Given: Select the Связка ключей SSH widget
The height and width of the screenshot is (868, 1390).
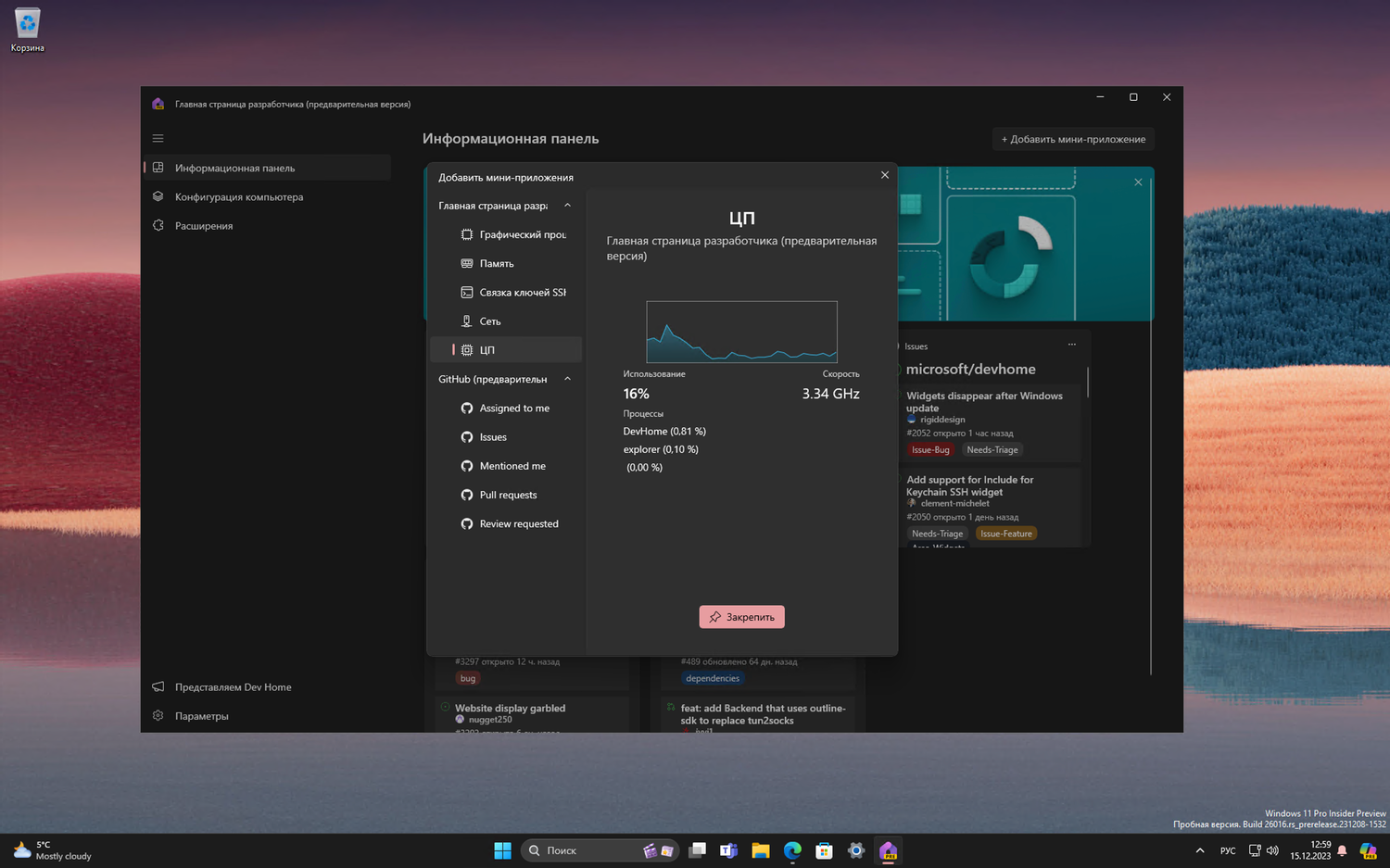Looking at the screenshot, I should 506,292.
